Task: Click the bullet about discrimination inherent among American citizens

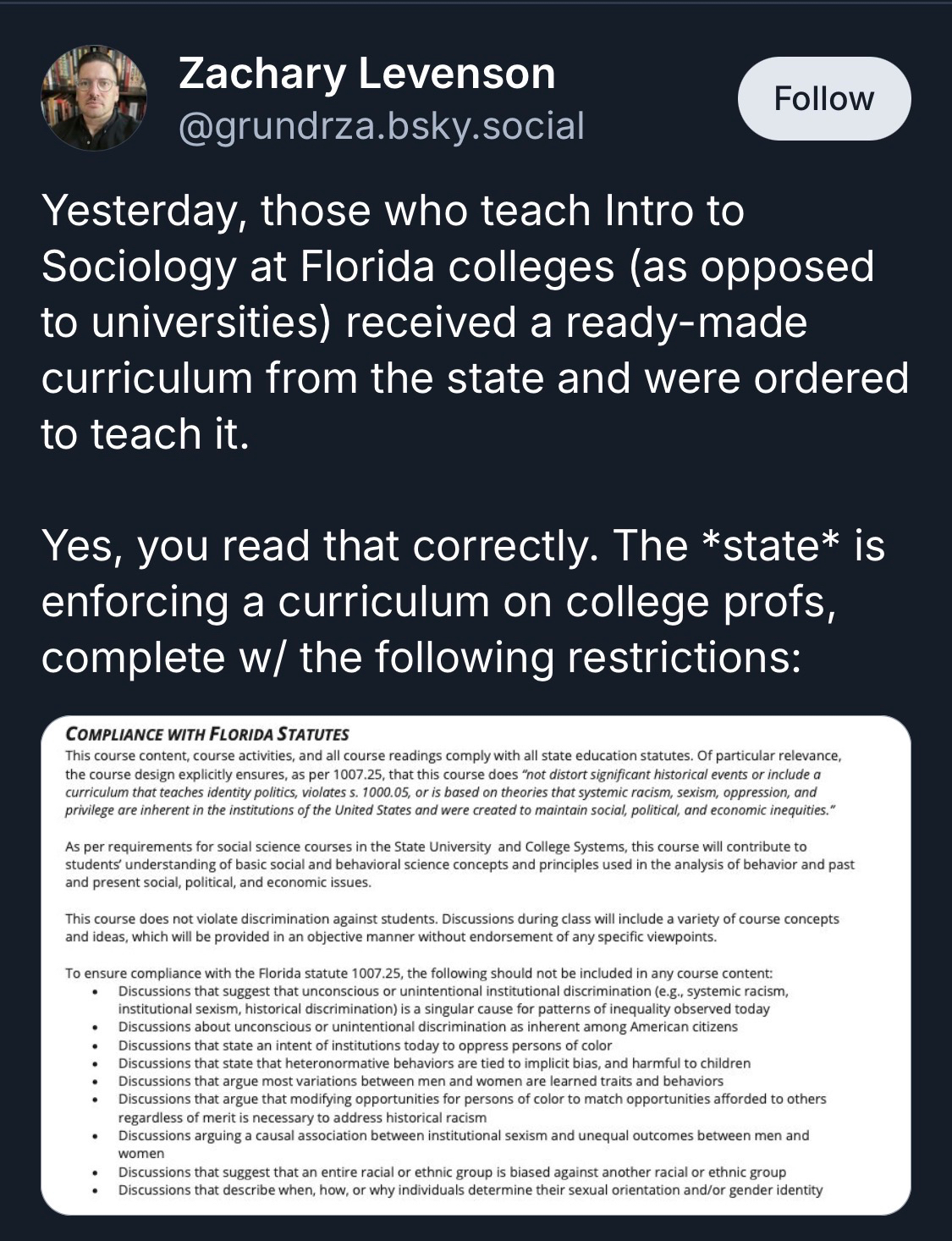Action: [427, 1027]
